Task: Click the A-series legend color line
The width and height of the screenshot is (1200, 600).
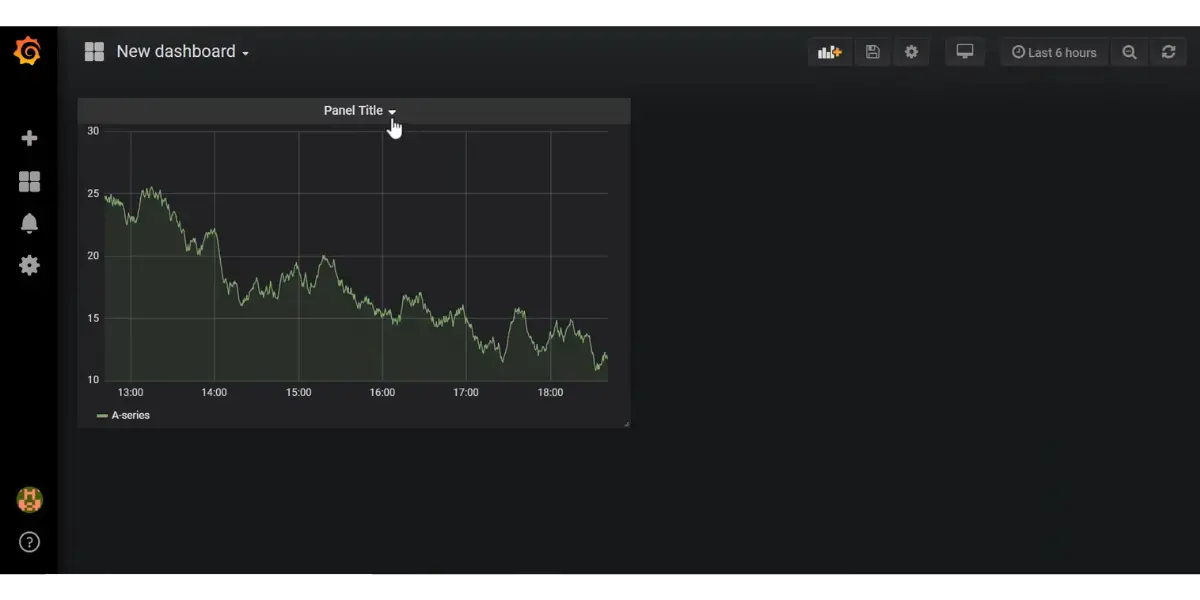Action: pos(102,415)
